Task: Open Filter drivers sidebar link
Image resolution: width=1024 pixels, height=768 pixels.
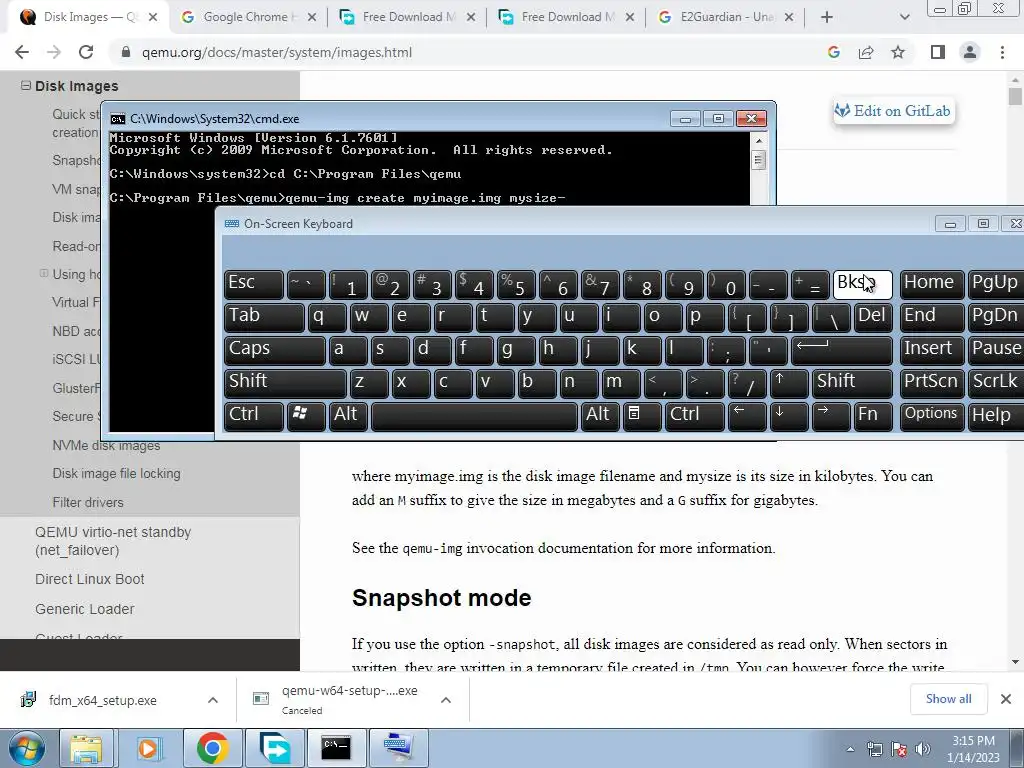Action: point(88,502)
